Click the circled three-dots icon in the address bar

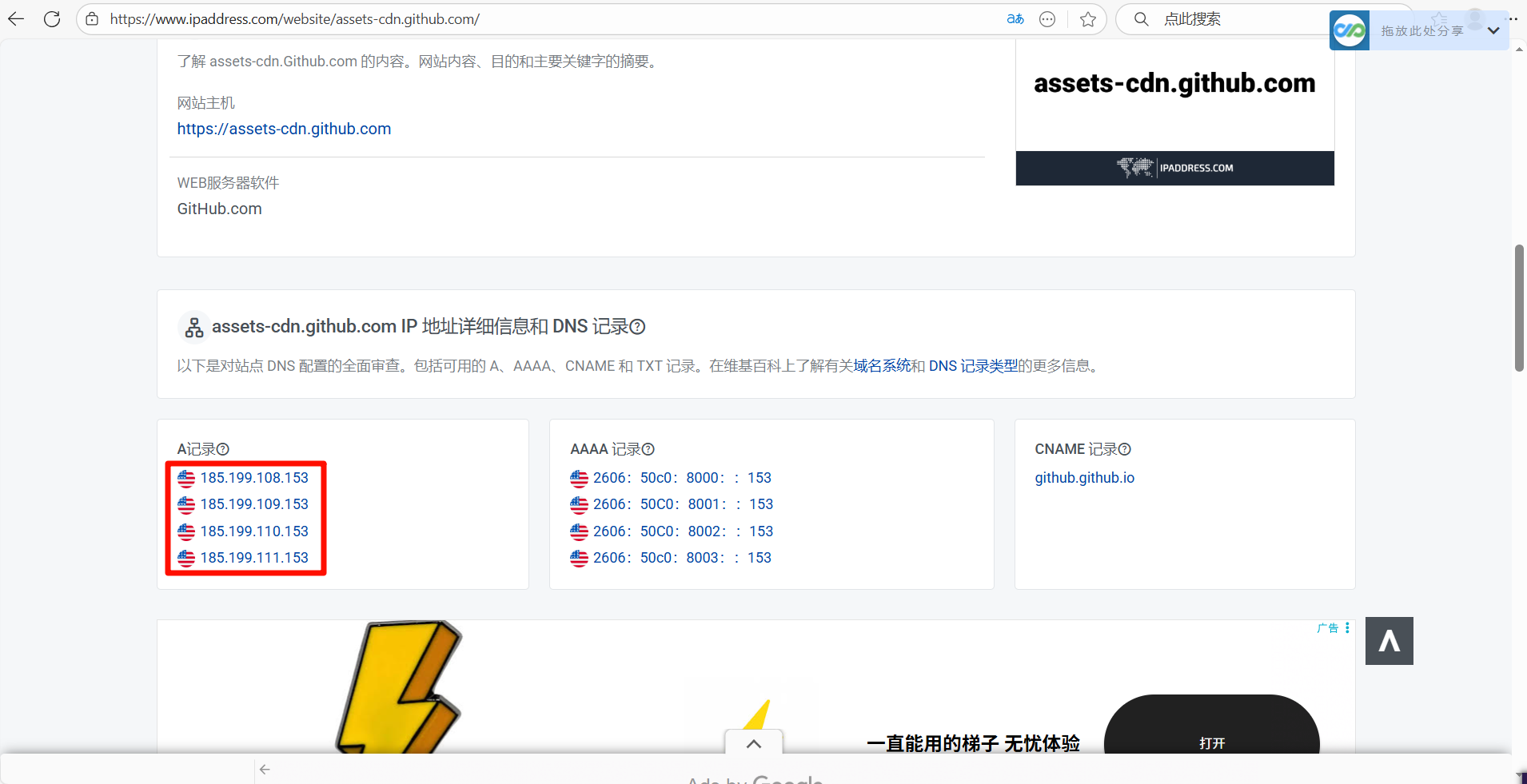(1047, 19)
